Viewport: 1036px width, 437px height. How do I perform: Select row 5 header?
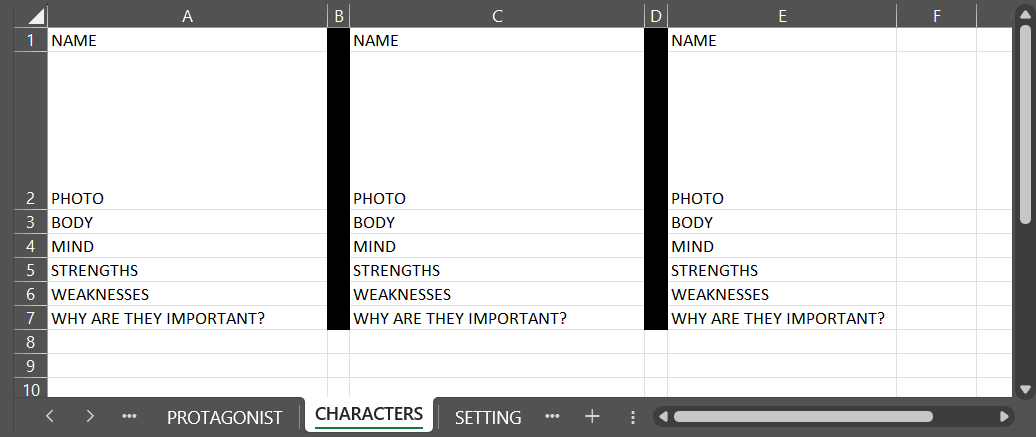point(31,270)
